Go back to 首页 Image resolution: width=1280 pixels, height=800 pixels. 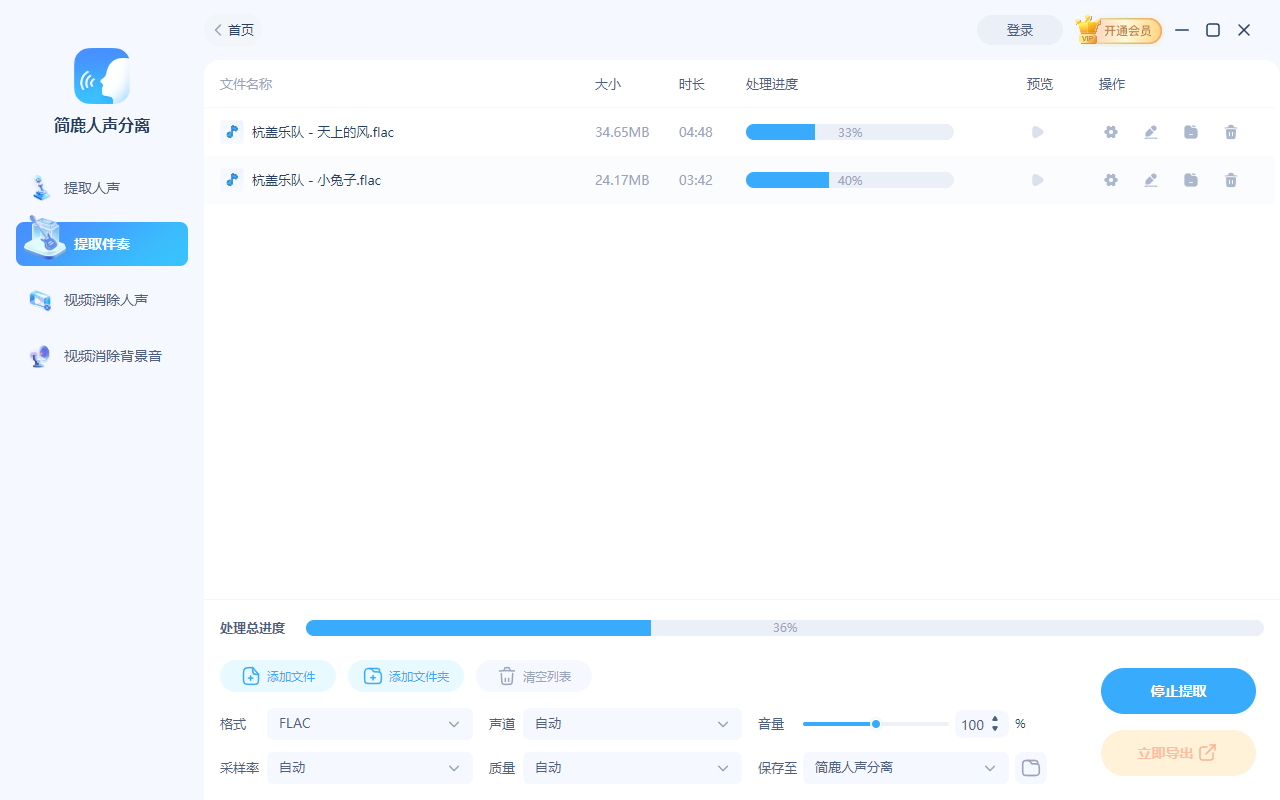233,30
